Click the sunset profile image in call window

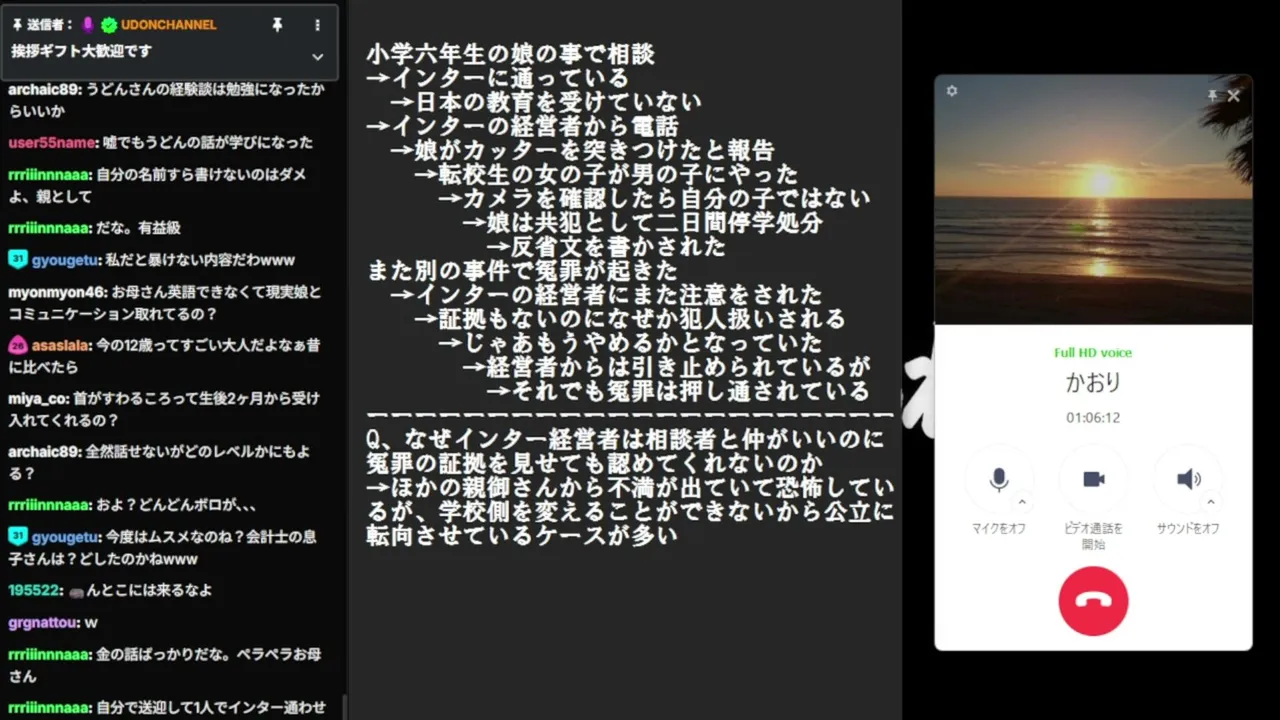[x=1093, y=200]
